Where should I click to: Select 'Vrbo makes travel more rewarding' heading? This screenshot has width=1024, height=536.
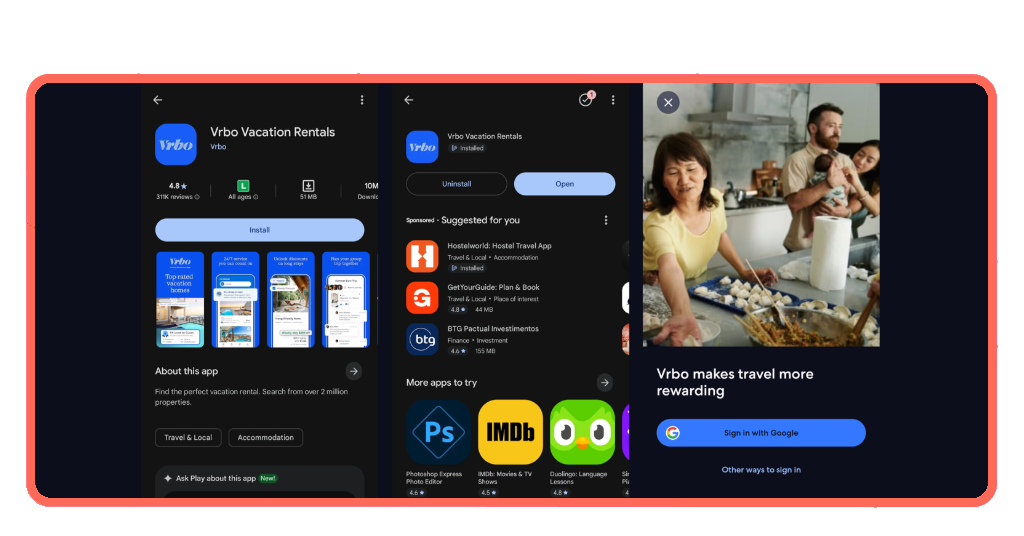tap(735, 383)
